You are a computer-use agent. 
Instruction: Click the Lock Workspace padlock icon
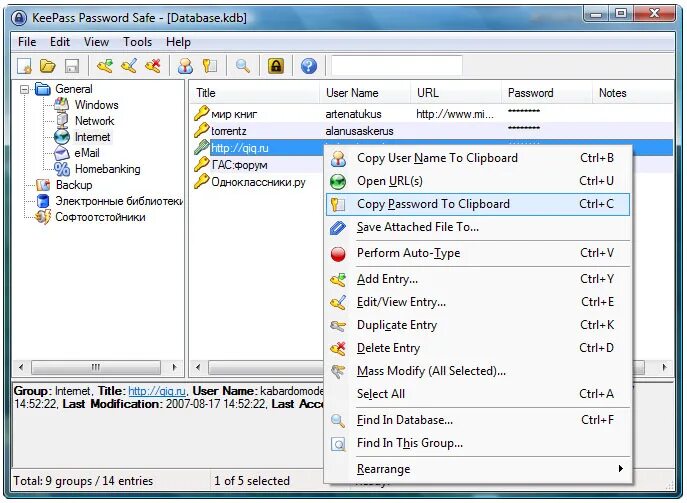[276, 66]
